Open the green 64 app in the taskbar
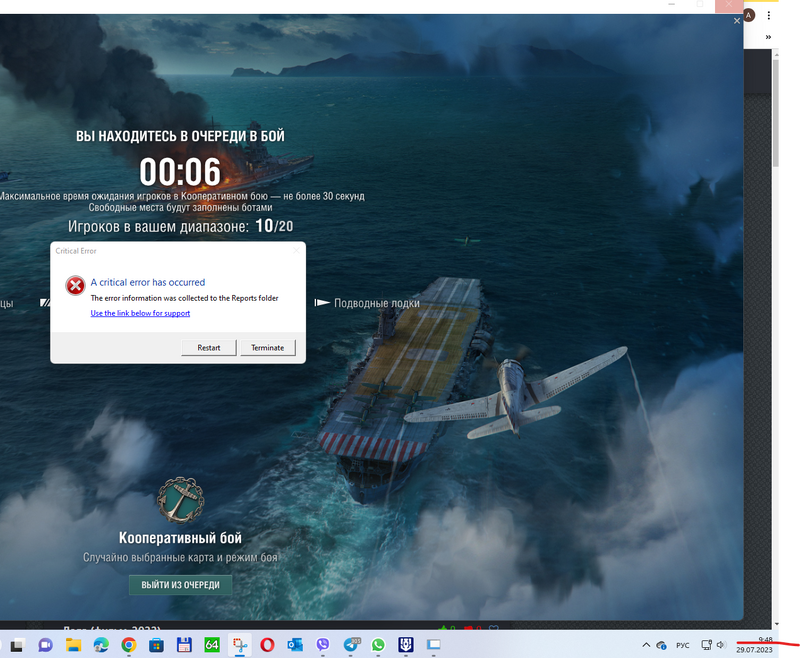 (211, 645)
